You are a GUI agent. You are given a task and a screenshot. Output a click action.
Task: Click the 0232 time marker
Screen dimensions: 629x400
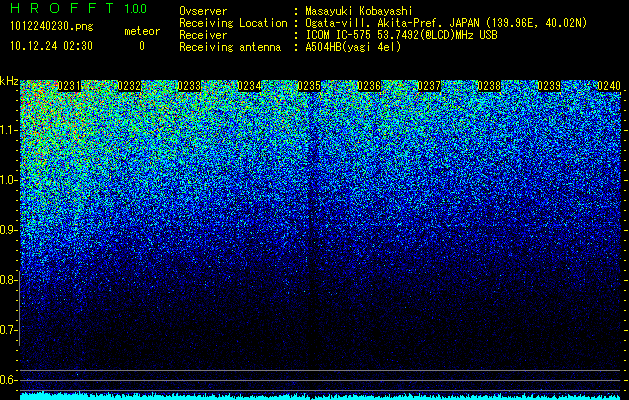pyautogui.click(x=129, y=86)
